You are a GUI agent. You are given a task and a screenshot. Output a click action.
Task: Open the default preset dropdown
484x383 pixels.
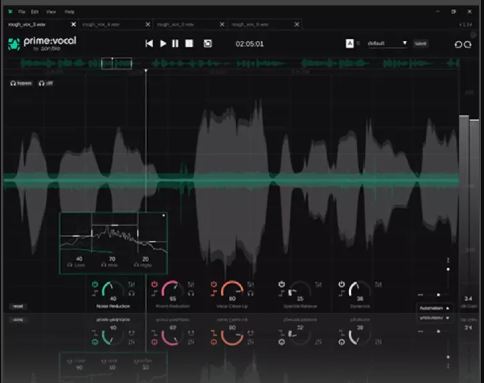(387, 43)
